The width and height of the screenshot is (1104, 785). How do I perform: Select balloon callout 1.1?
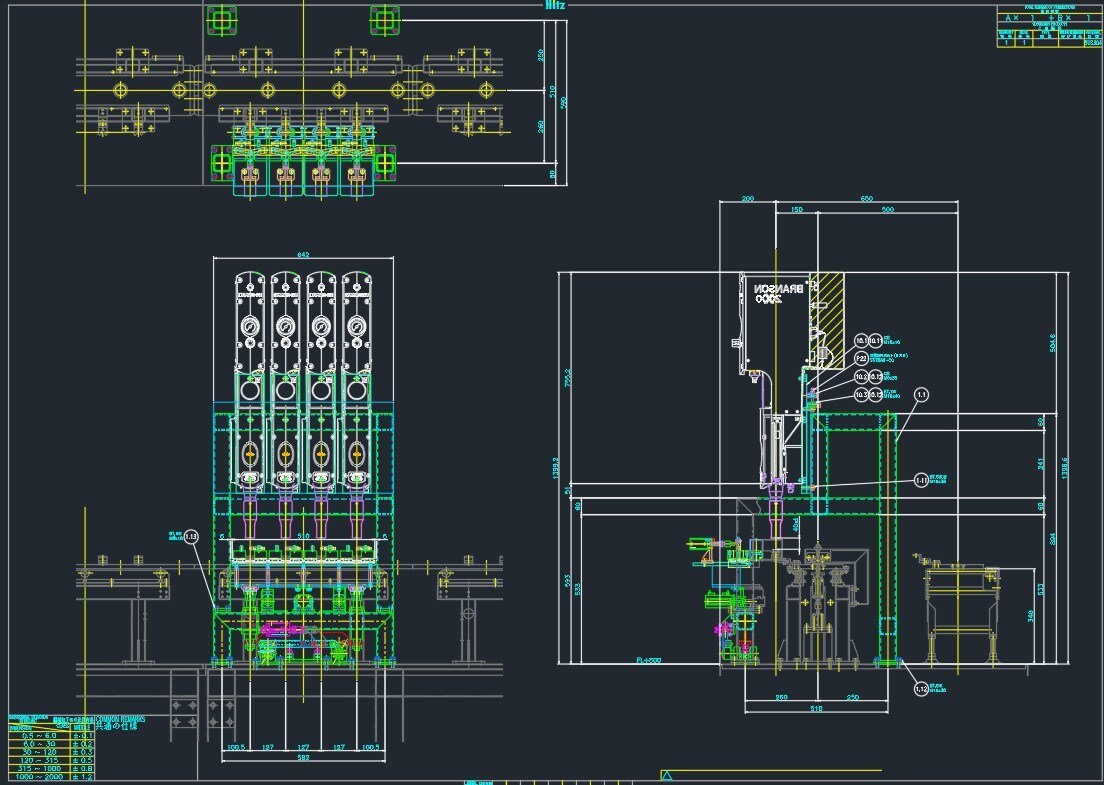tap(922, 395)
